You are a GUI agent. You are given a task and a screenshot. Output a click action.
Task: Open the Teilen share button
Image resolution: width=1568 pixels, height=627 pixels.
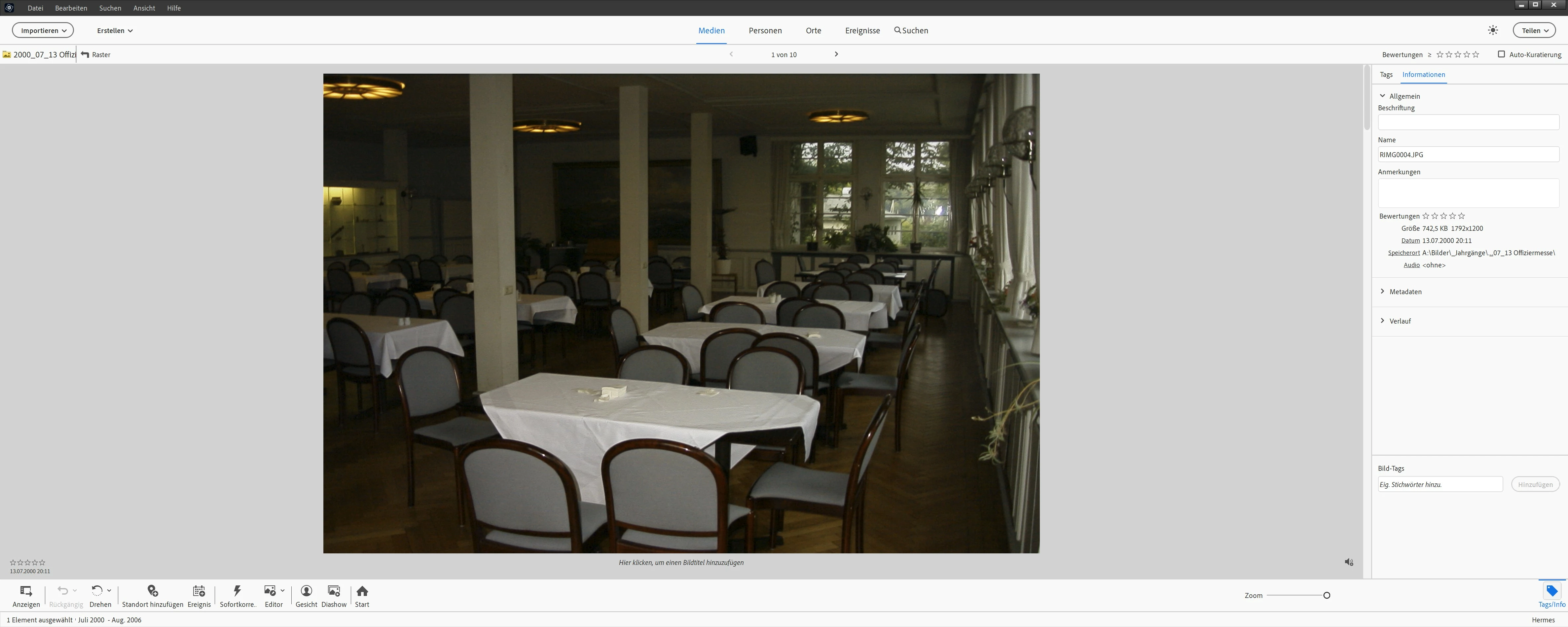[1534, 30]
